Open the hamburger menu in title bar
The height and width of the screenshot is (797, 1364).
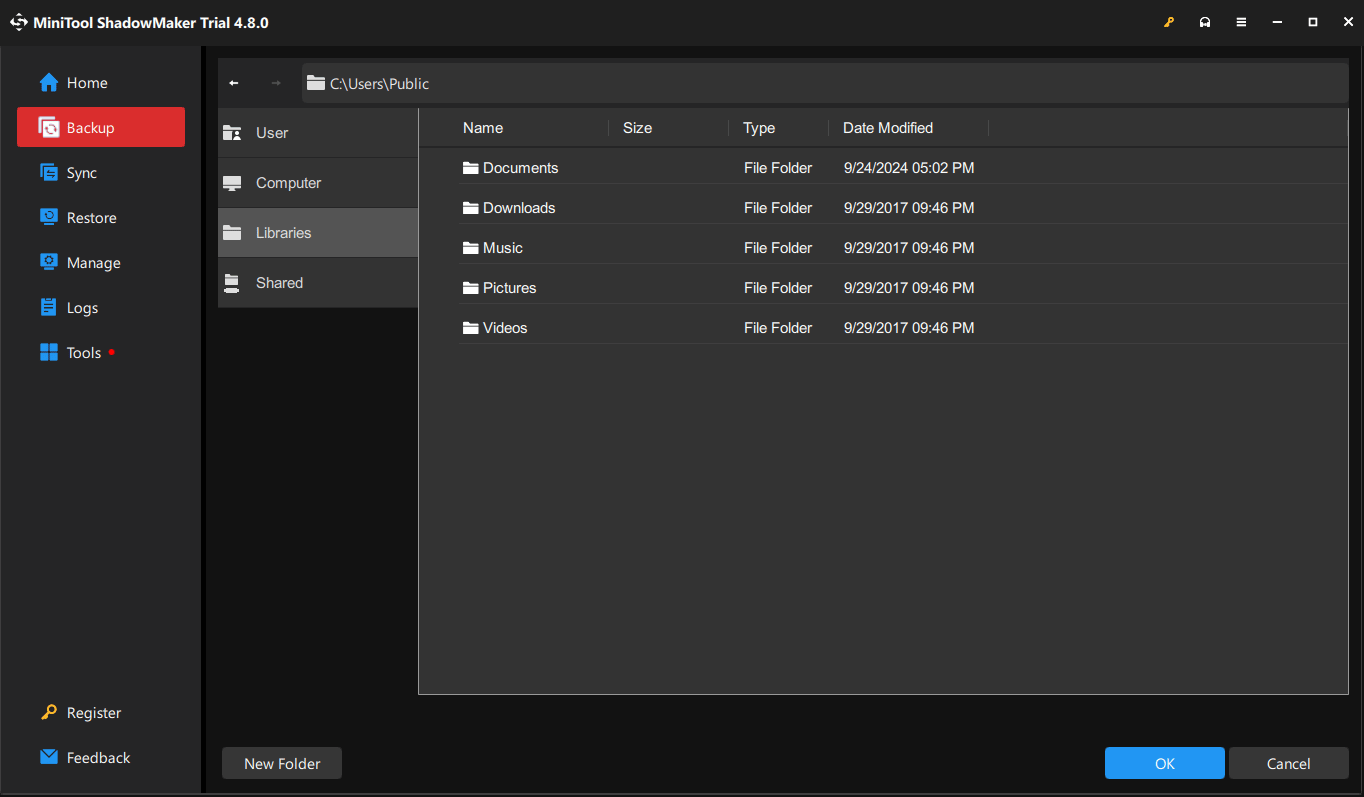(x=1241, y=21)
